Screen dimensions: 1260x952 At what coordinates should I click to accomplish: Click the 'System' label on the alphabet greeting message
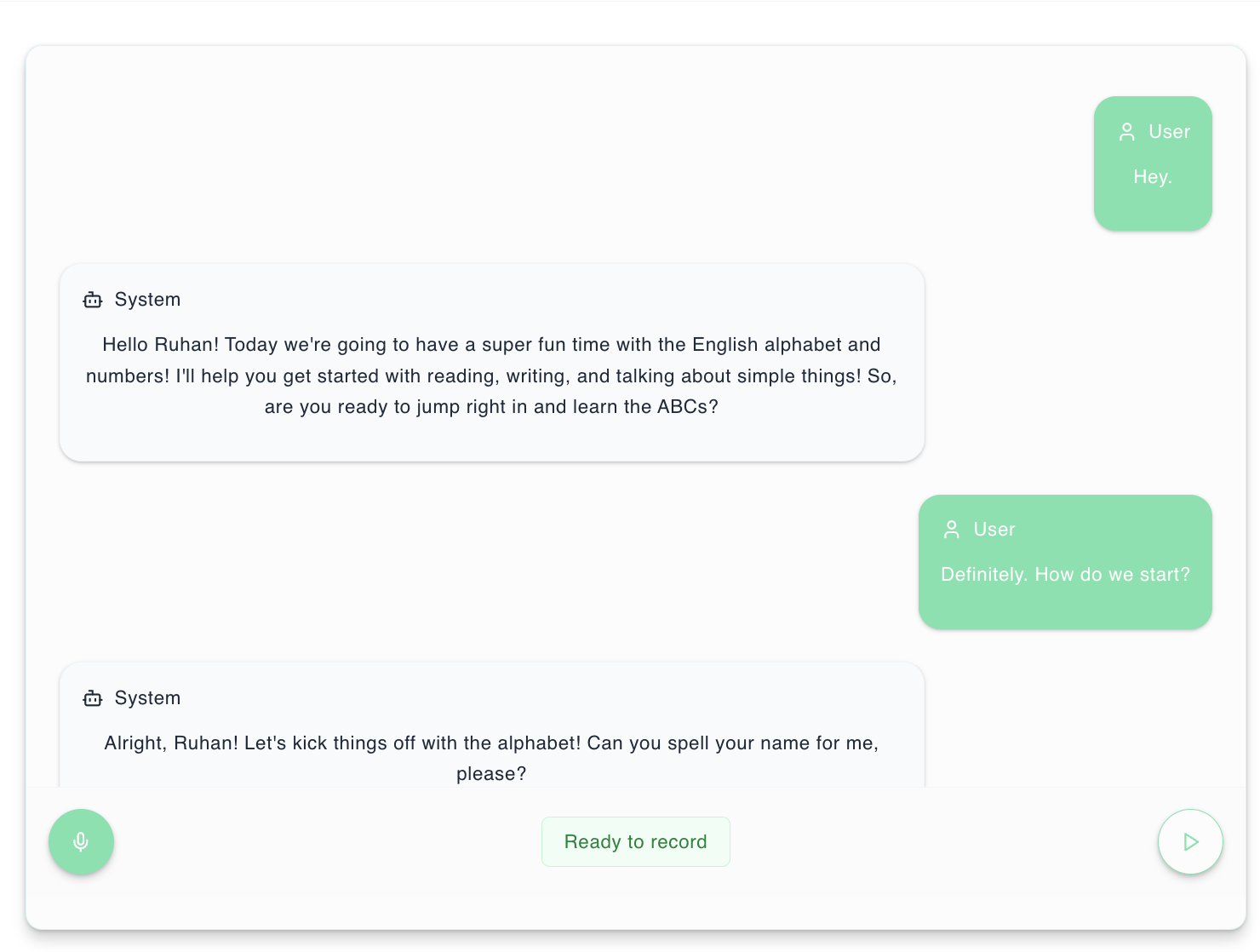click(x=147, y=300)
